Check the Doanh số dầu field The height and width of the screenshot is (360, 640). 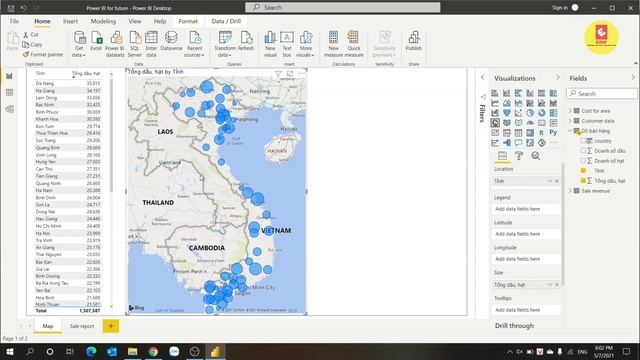583,151
